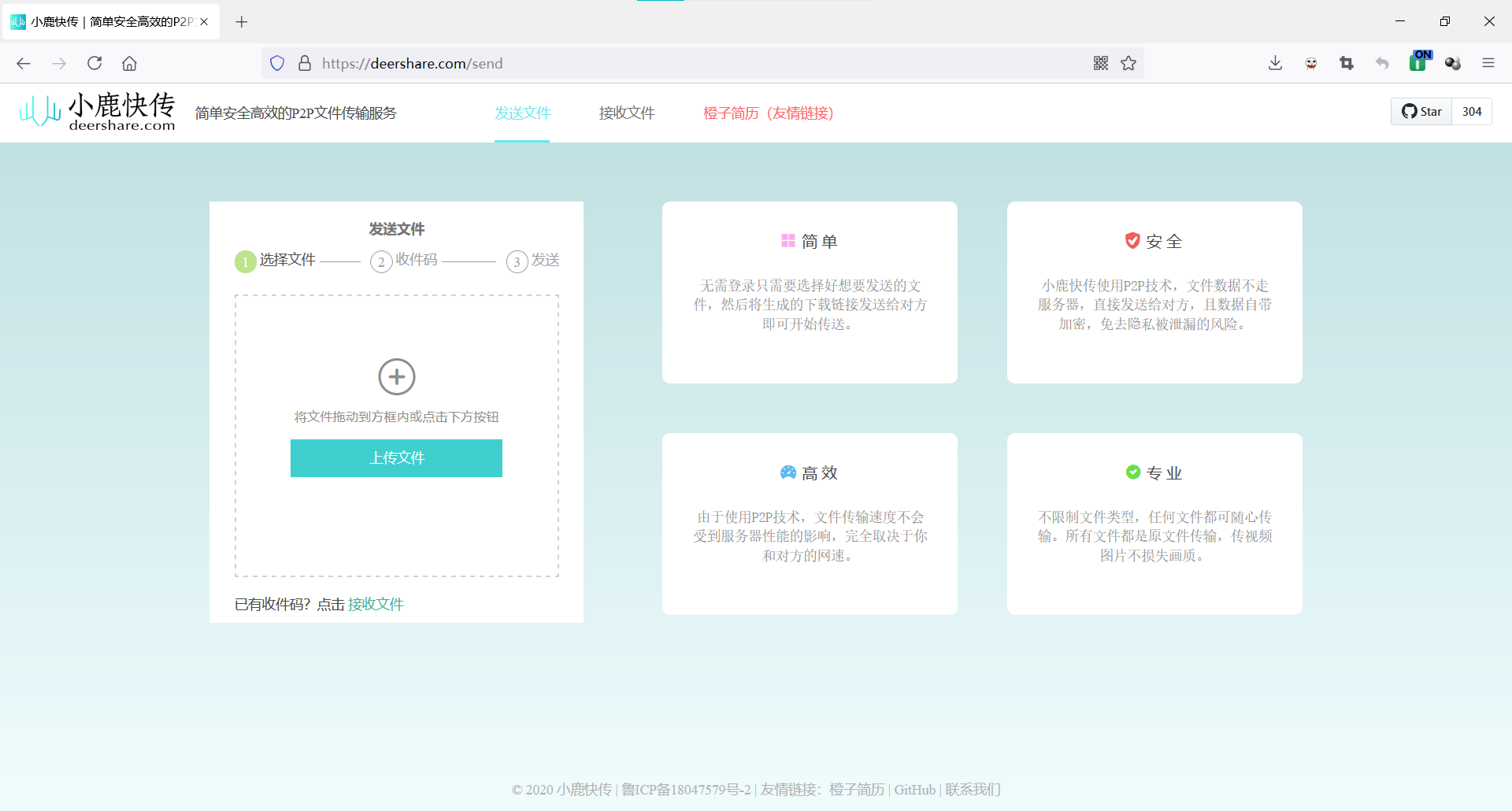Click the plus circle to add a file

397,376
